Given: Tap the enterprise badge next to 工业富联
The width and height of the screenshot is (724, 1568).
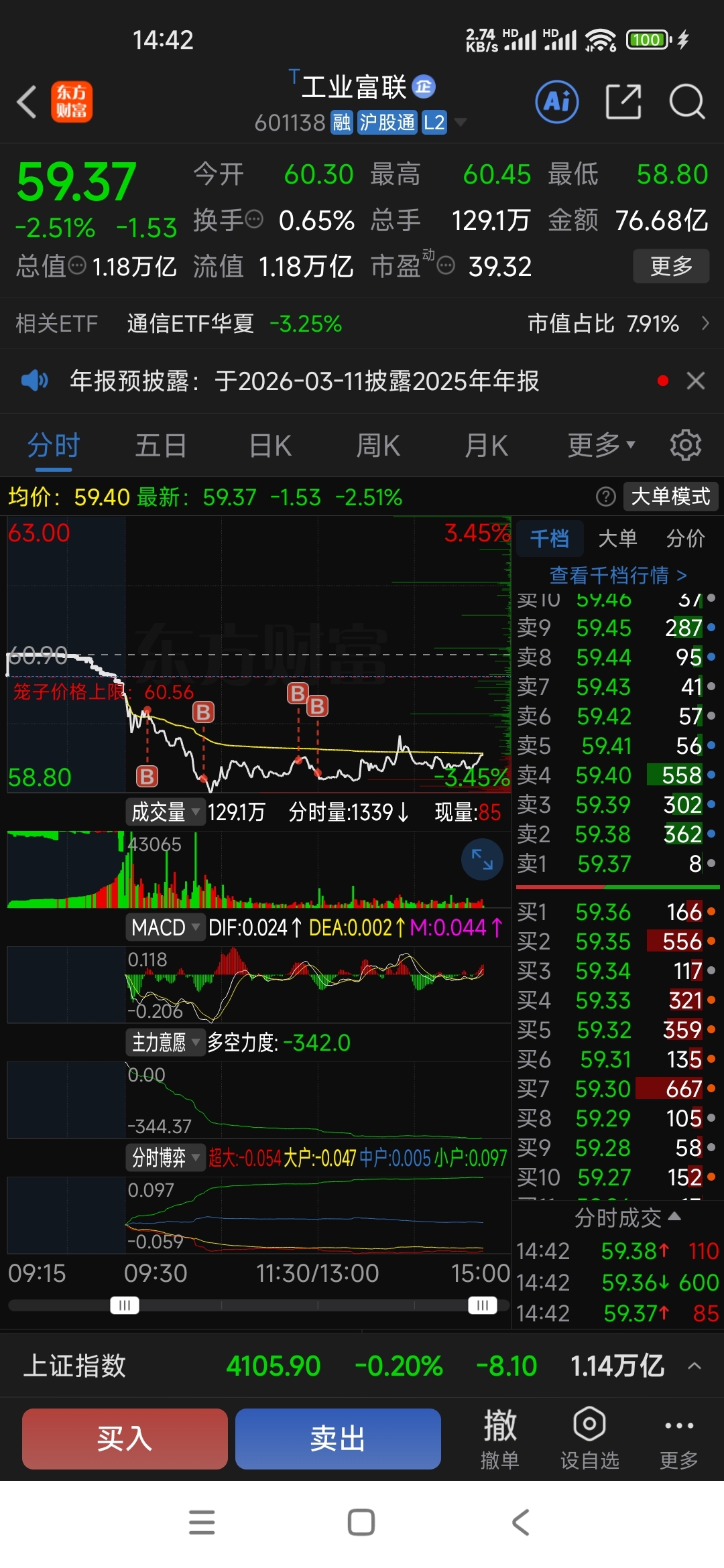Looking at the screenshot, I should [x=423, y=86].
